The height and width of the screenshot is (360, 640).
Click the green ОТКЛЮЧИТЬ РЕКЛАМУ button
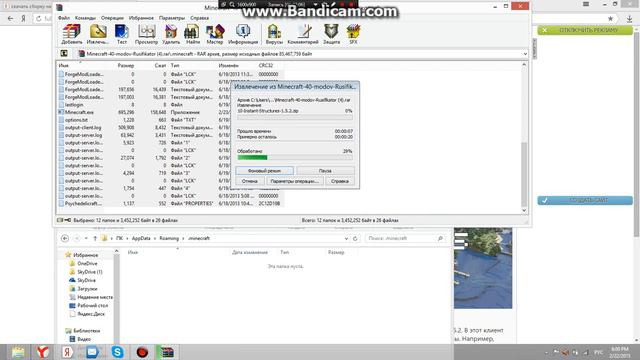pos(585,30)
